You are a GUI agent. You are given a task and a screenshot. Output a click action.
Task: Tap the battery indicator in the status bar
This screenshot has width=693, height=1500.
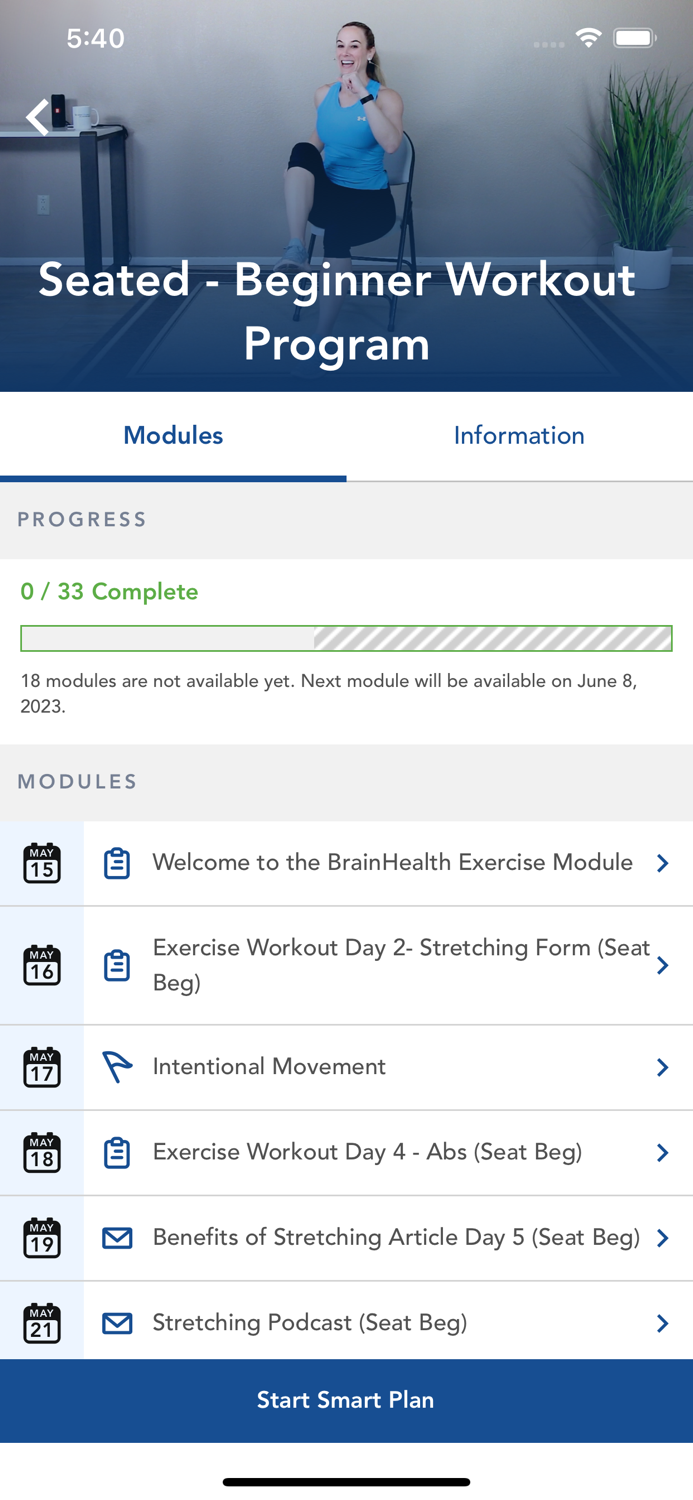tap(634, 37)
